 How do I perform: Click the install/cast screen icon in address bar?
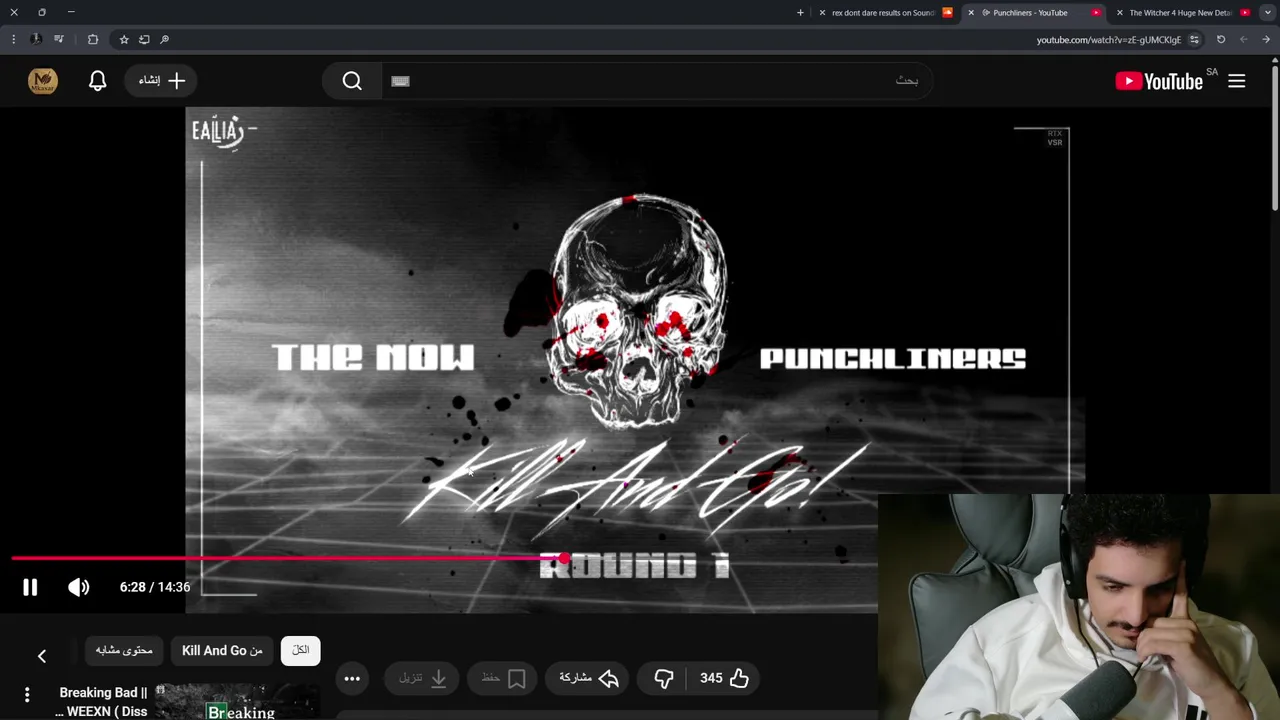click(144, 39)
